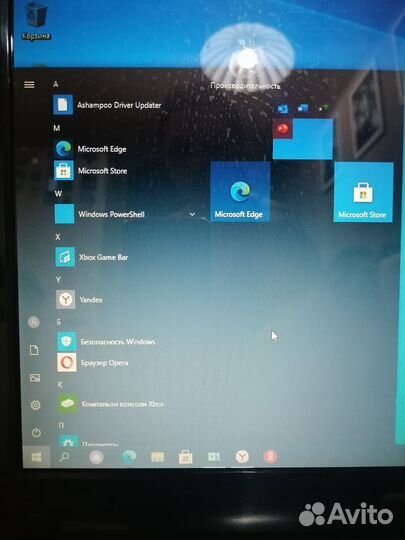Viewport: 405px width, 540px height.
Task: Switch to Yandex Browser on taskbar
Action: [x=242, y=457]
